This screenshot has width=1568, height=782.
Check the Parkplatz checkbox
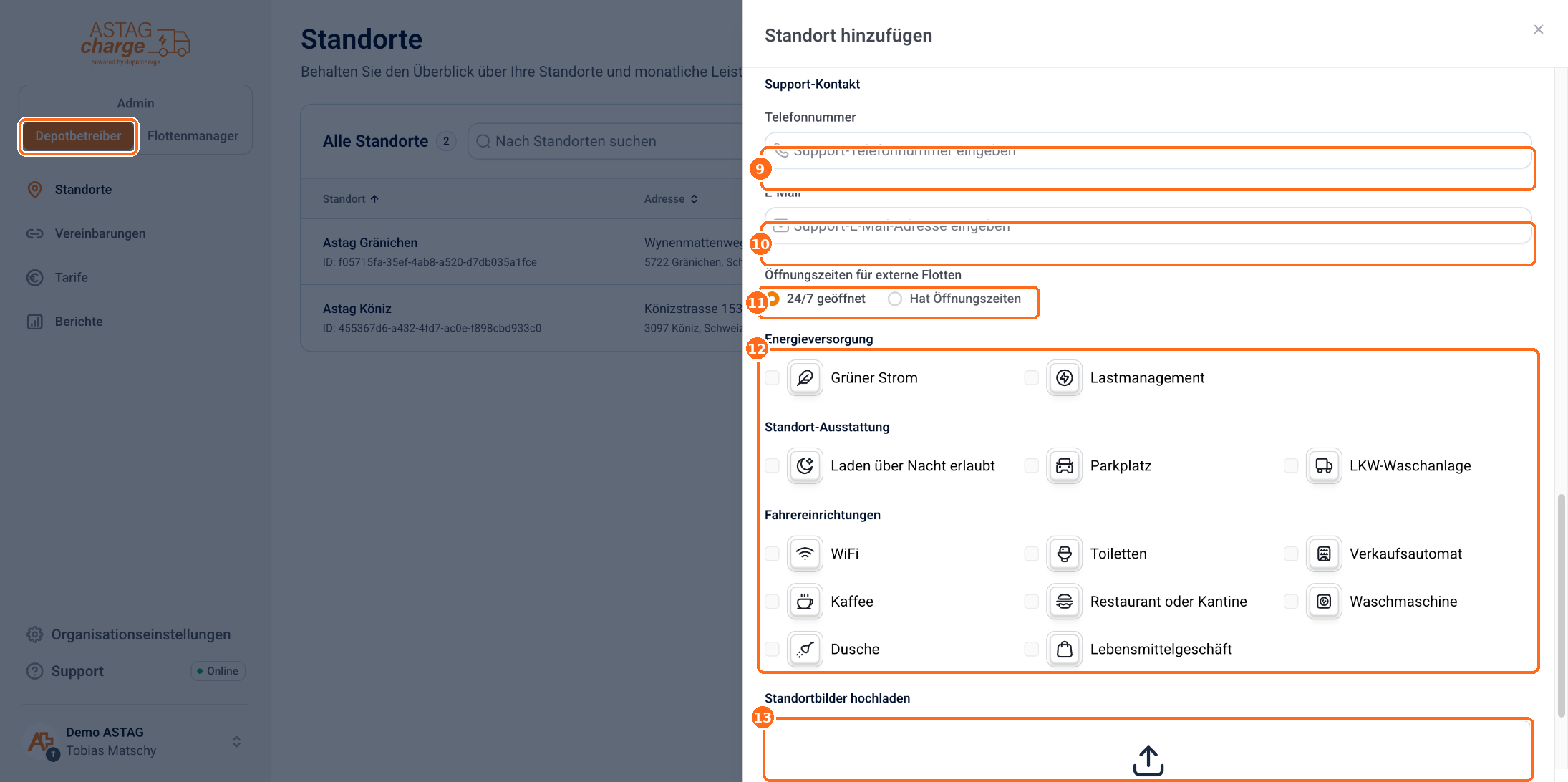click(x=1031, y=465)
